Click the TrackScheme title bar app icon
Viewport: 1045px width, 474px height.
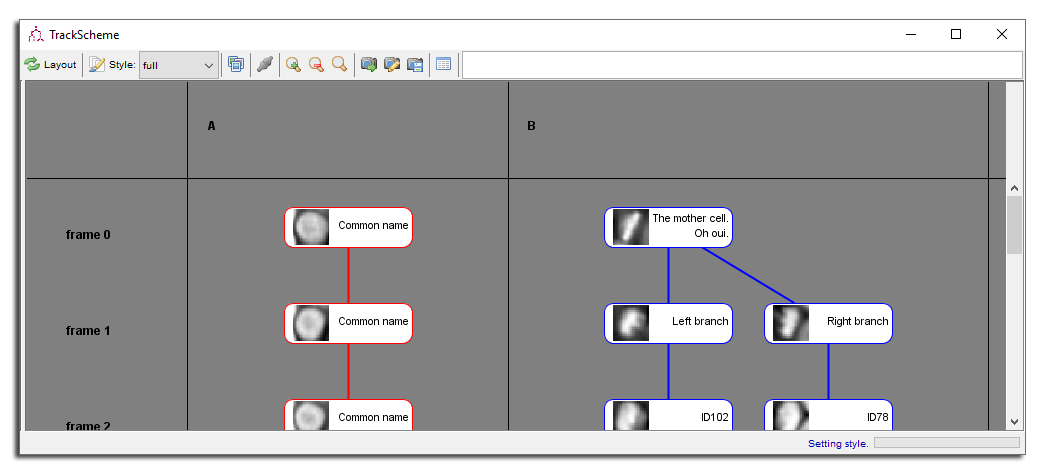(36, 35)
